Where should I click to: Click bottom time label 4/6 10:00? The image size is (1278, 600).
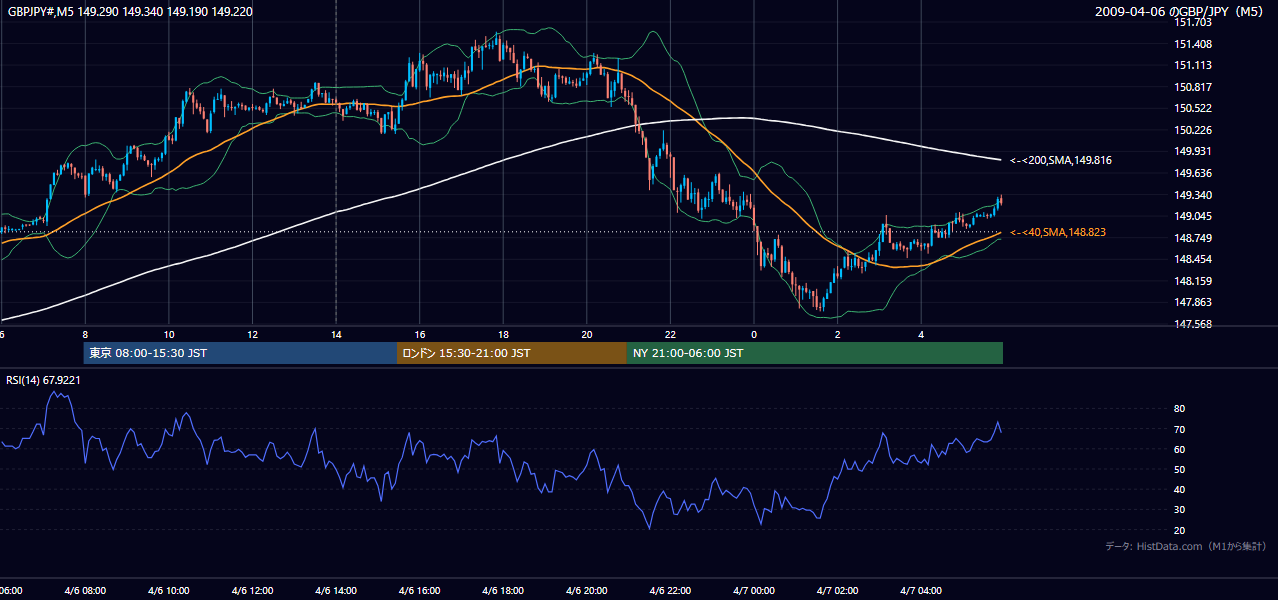pos(169,590)
